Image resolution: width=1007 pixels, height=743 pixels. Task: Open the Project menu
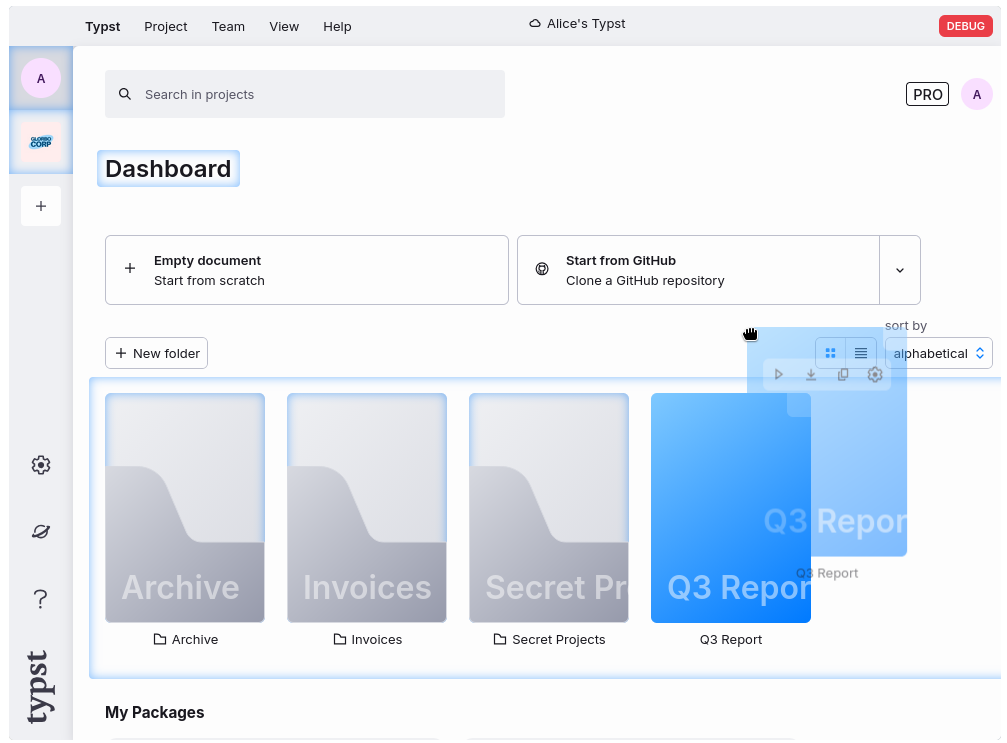click(x=166, y=26)
